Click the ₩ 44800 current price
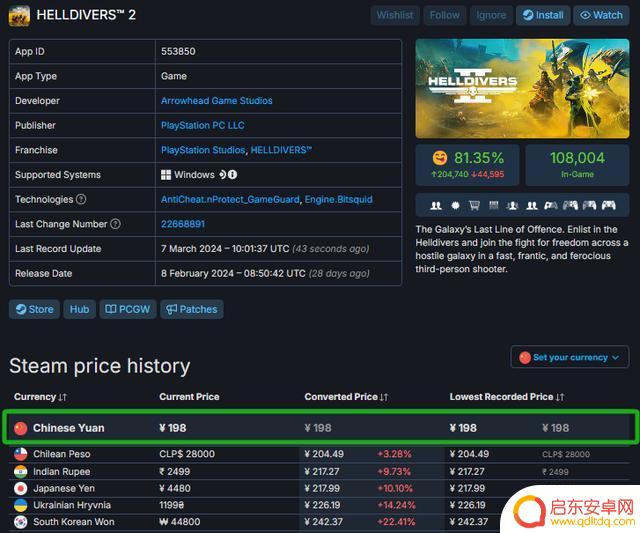 pyautogui.click(x=180, y=522)
